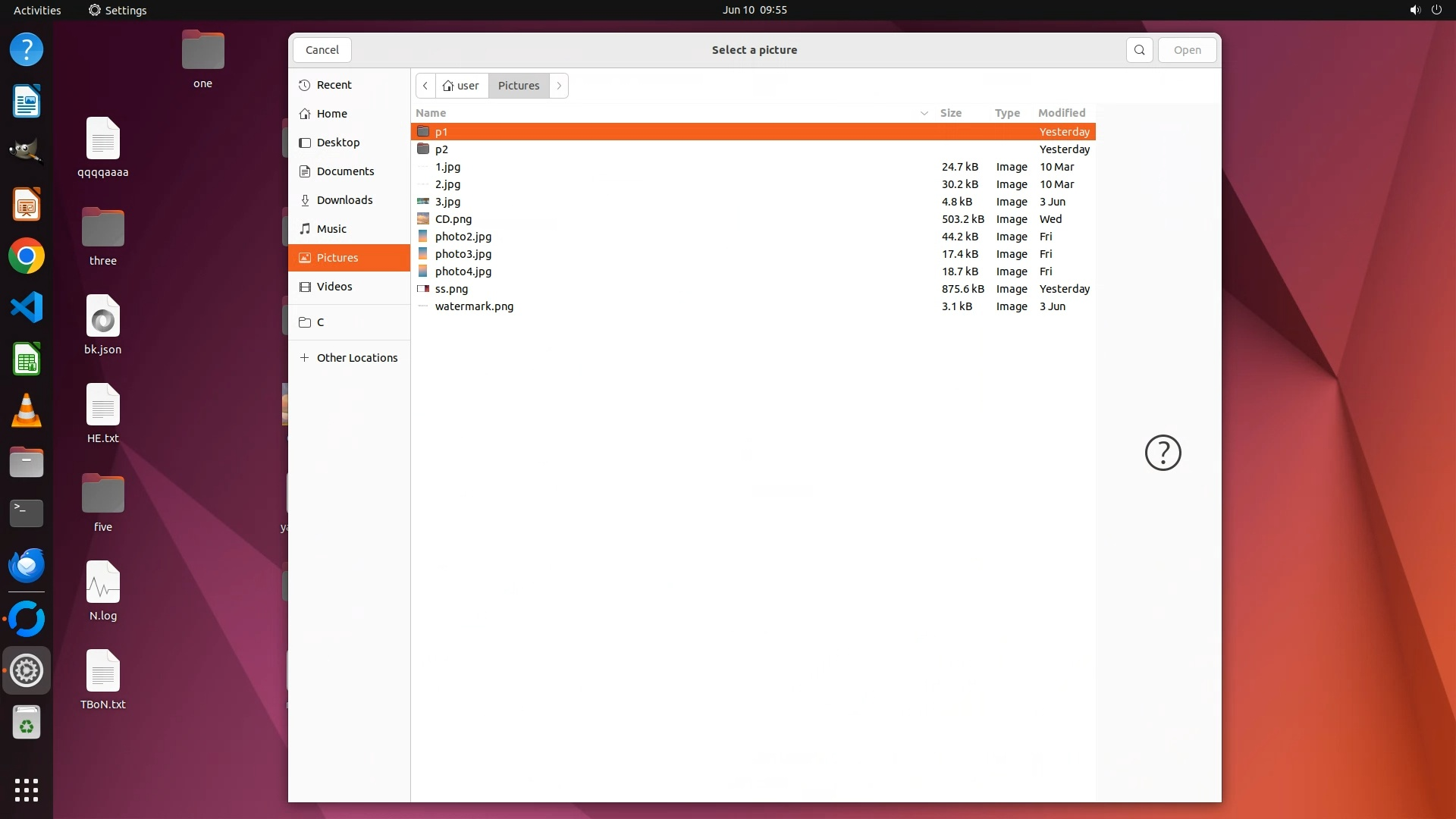Select watermark.png in file list
The height and width of the screenshot is (819, 1456).
pos(474,306)
